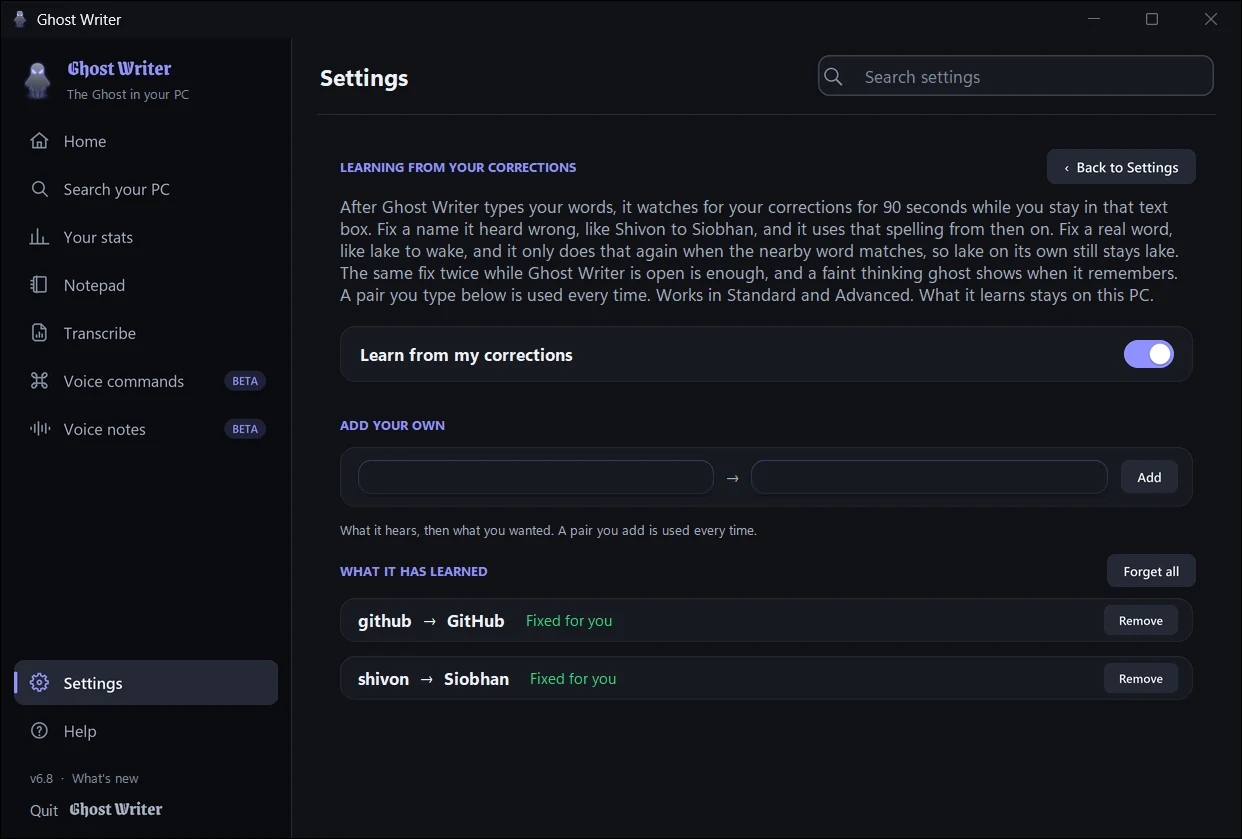Remove the github to GitHub correction
Viewport: 1242px width, 839px height.
(1141, 620)
